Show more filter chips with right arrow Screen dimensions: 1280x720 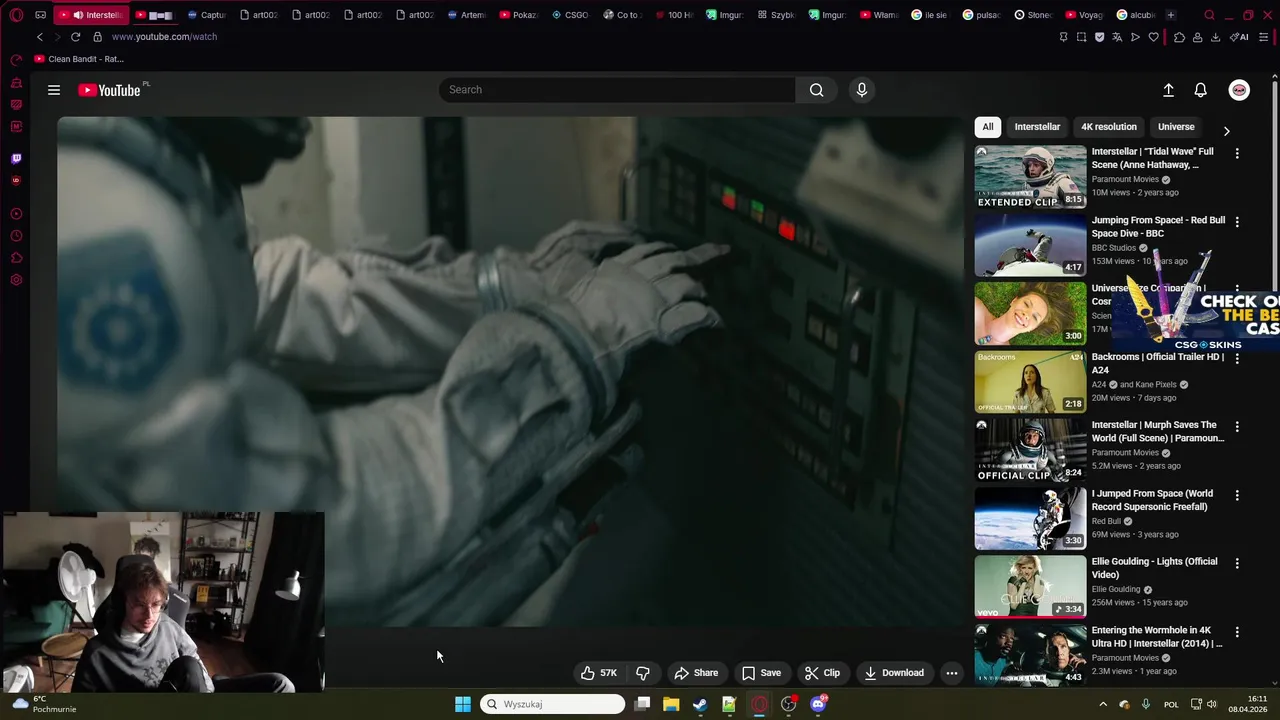click(x=1226, y=131)
